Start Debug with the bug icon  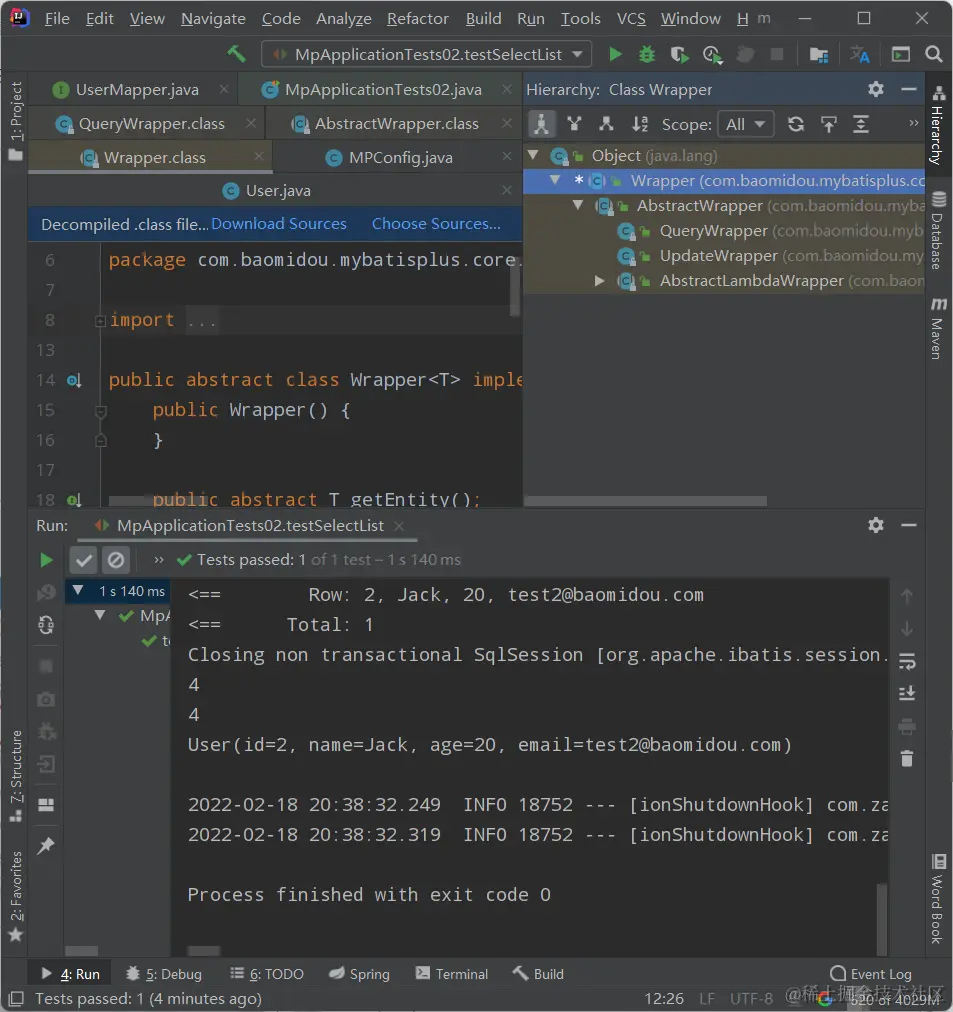coord(647,54)
